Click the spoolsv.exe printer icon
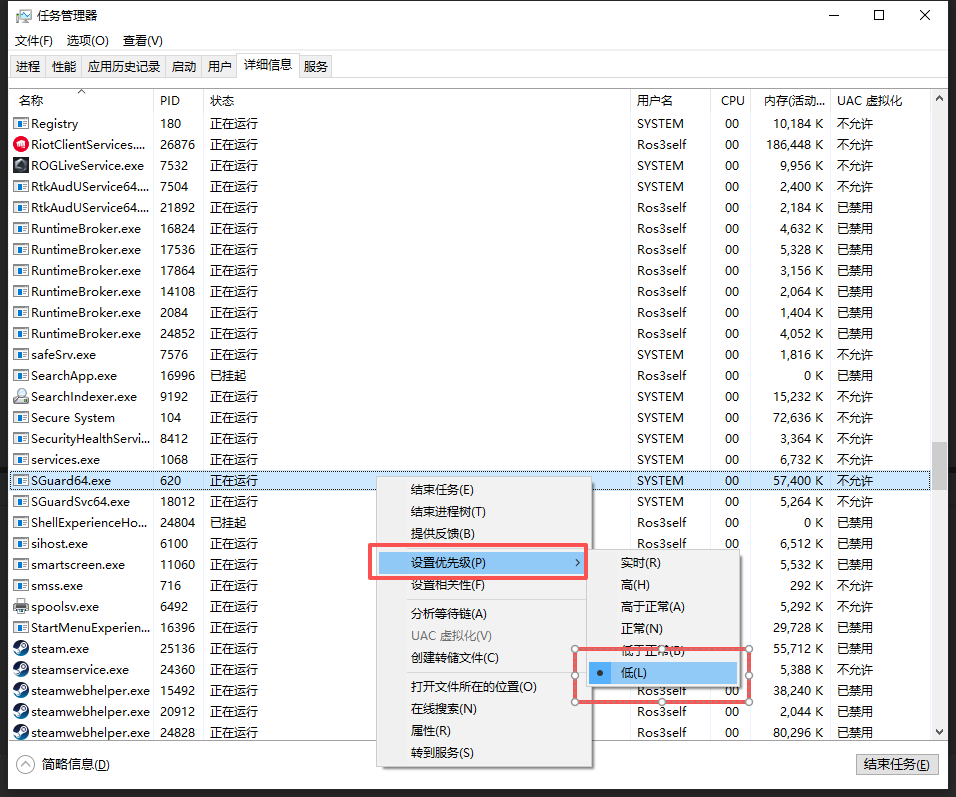This screenshot has width=956, height=797. (x=21, y=607)
